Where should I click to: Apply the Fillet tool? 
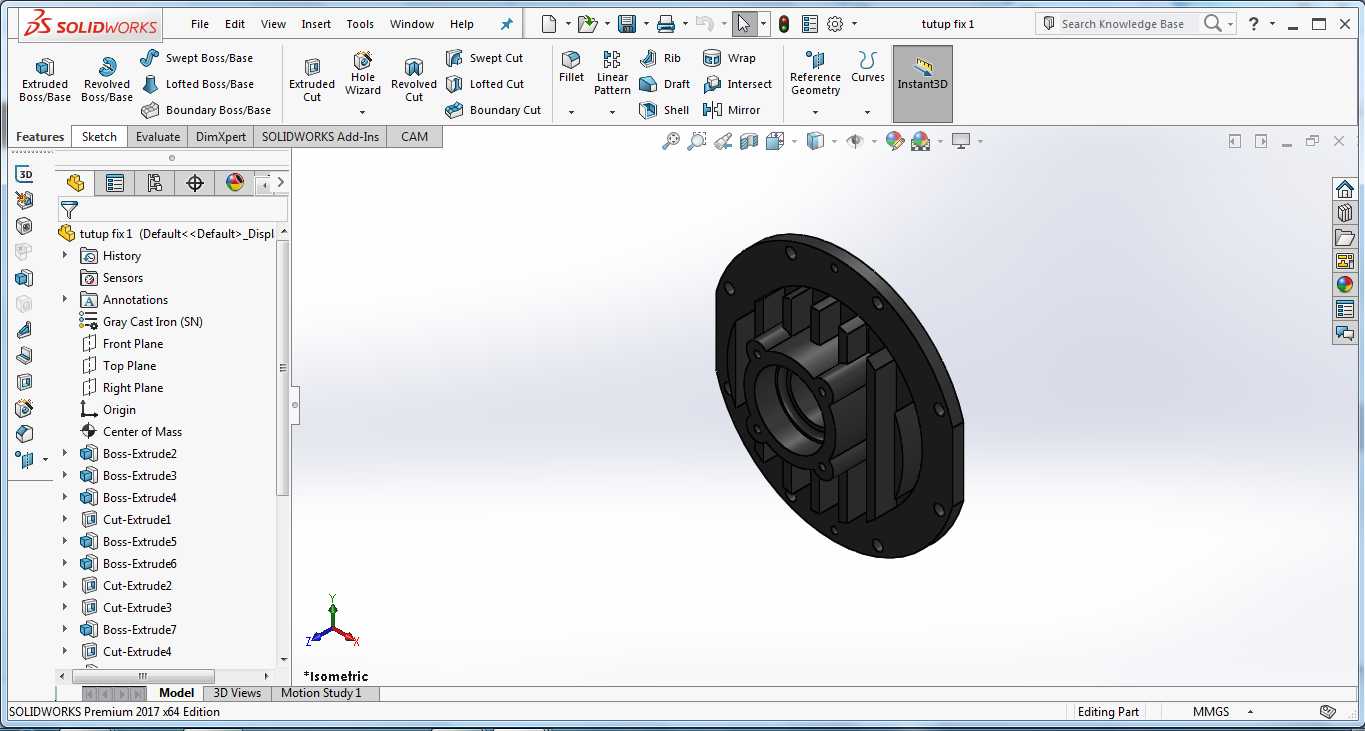(x=571, y=67)
